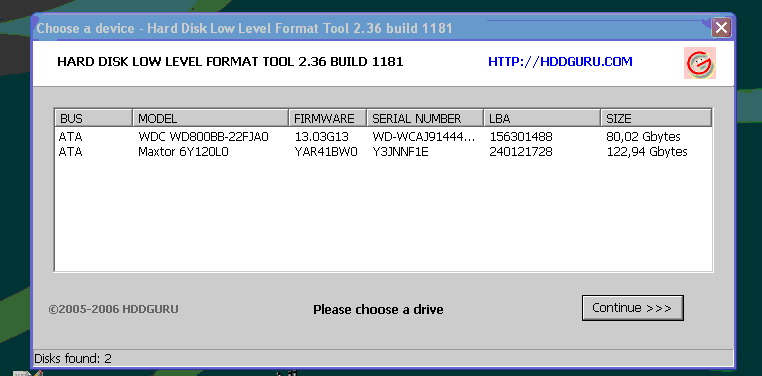762x376 pixels.
Task: Click the SERIAL NUMBER column header
Action: point(425,118)
